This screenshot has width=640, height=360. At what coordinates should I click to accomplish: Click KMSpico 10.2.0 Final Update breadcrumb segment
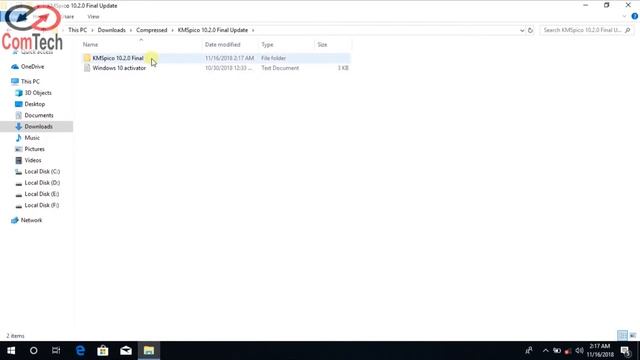[x=213, y=30]
